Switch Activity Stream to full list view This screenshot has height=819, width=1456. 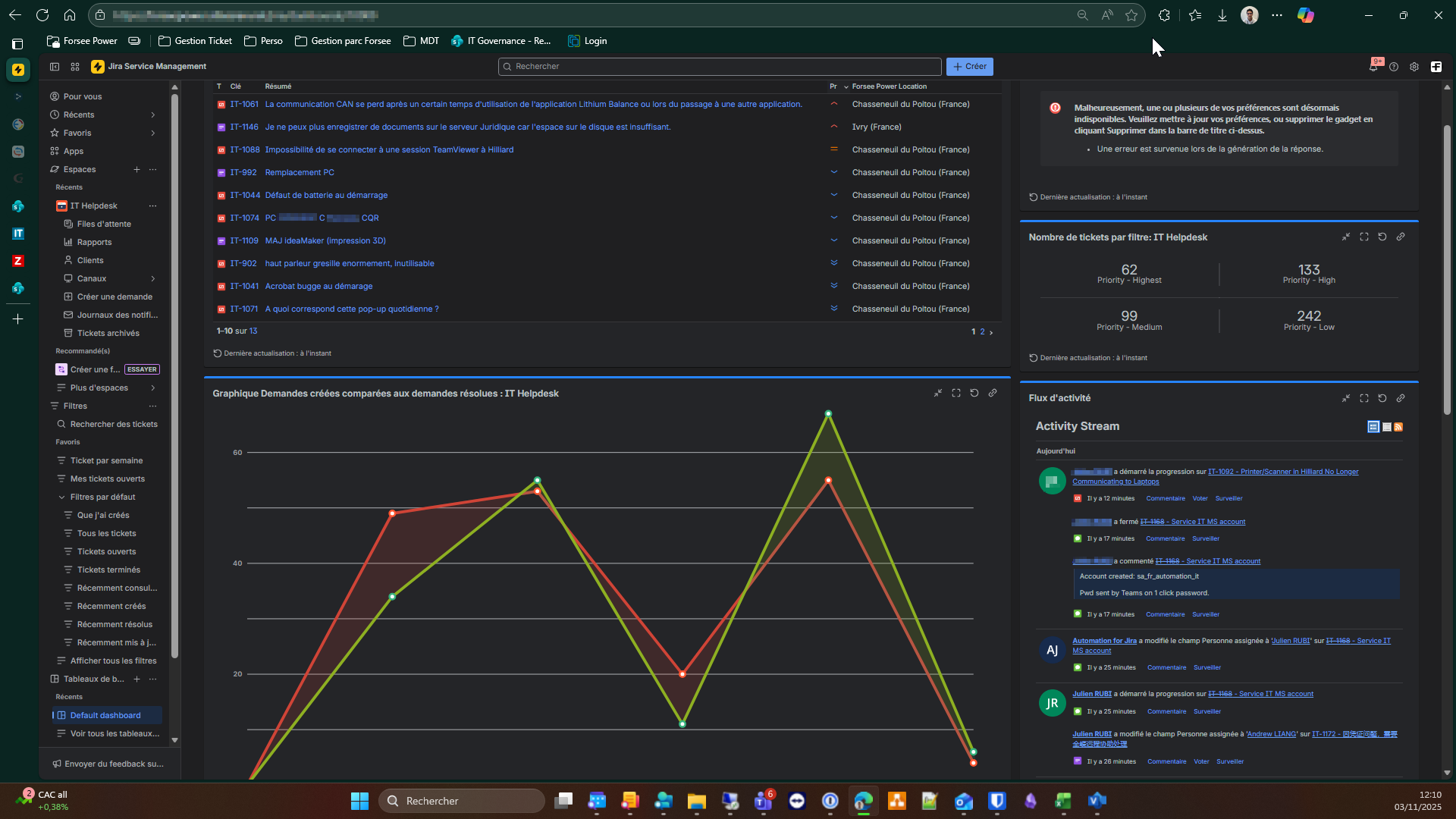1373,427
